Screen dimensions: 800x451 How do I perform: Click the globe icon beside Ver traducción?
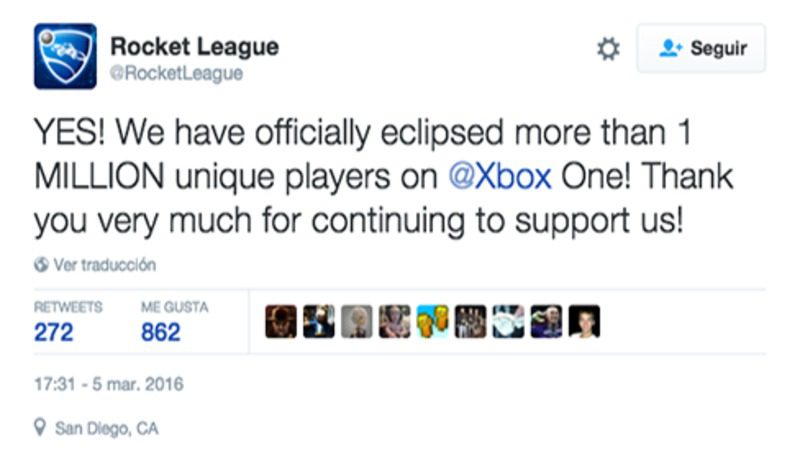41,265
